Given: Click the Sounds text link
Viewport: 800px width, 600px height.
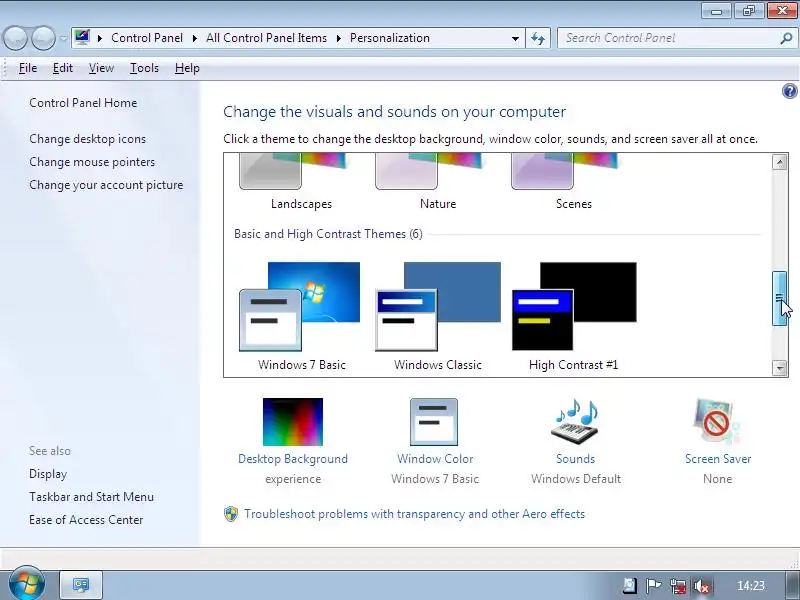Looking at the screenshot, I should pos(576,459).
